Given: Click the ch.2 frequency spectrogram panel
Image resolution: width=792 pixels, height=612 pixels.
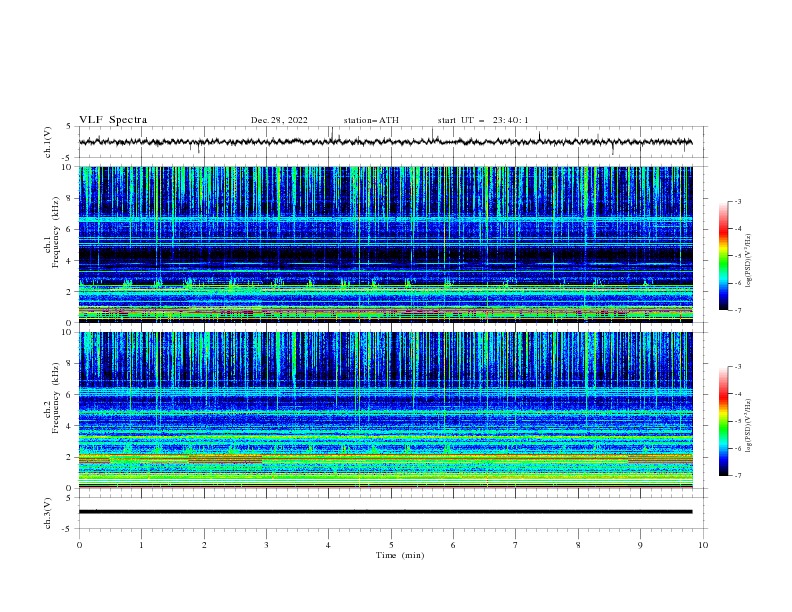Looking at the screenshot, I should pyautogui.click(x=385, y=410).
